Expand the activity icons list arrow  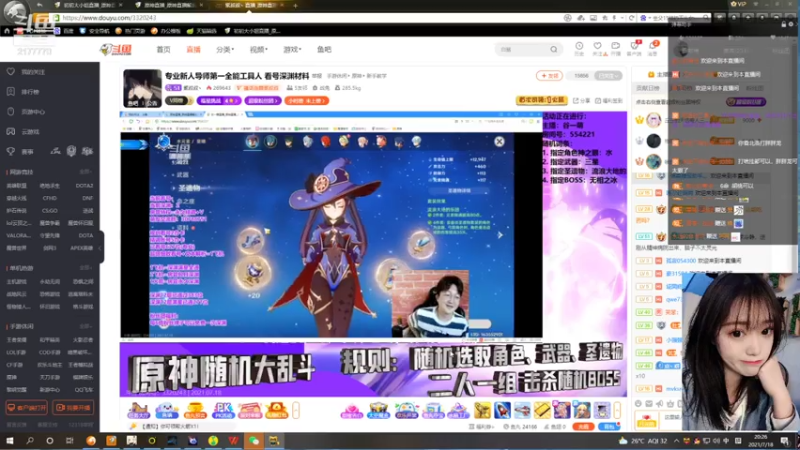point(295,410)
